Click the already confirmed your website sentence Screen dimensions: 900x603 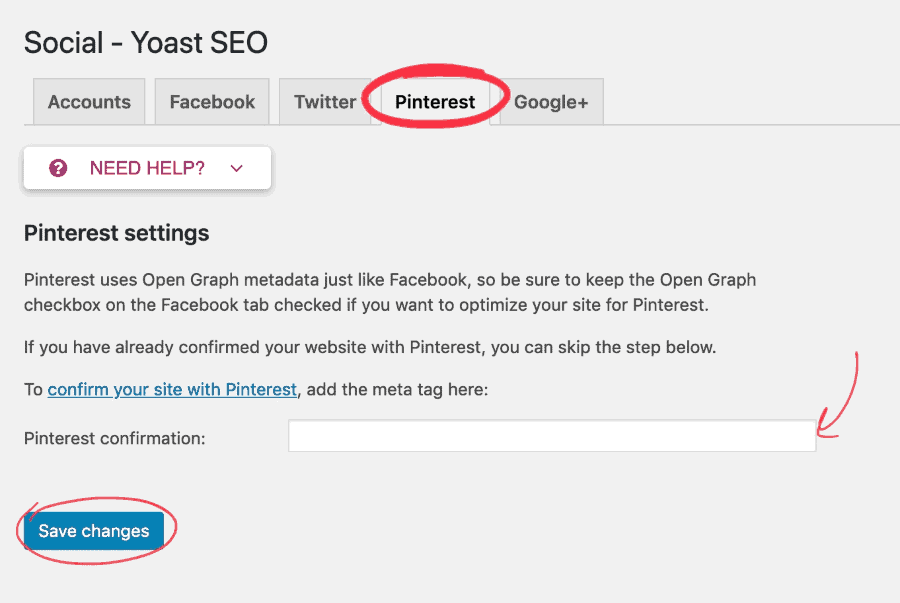click(x=370, y=347)
